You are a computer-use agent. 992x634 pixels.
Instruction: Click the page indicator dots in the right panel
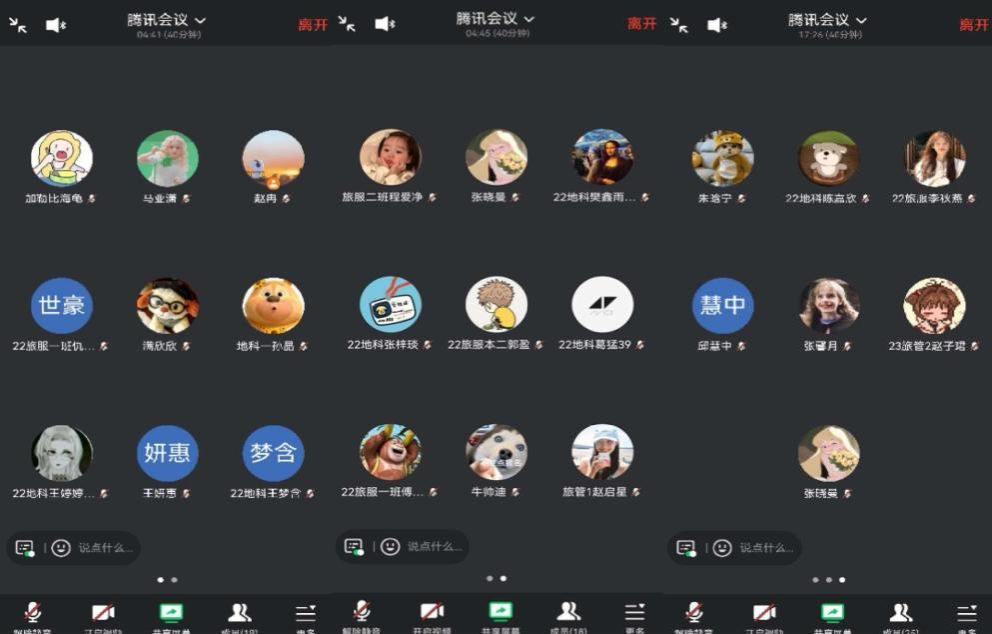(x=828, y=579)
